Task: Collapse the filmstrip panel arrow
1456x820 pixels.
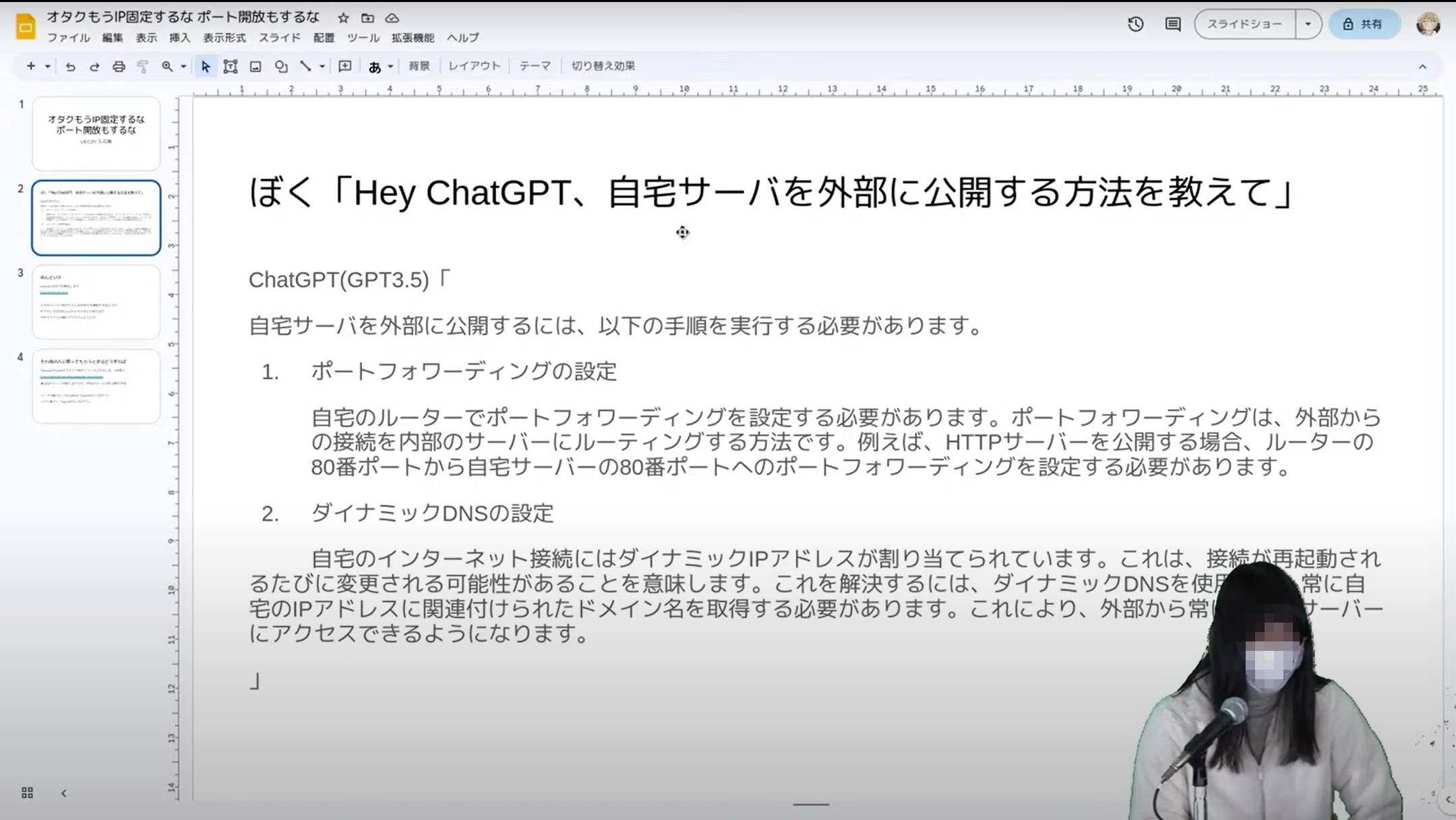Action: click(x=64, y=793)
